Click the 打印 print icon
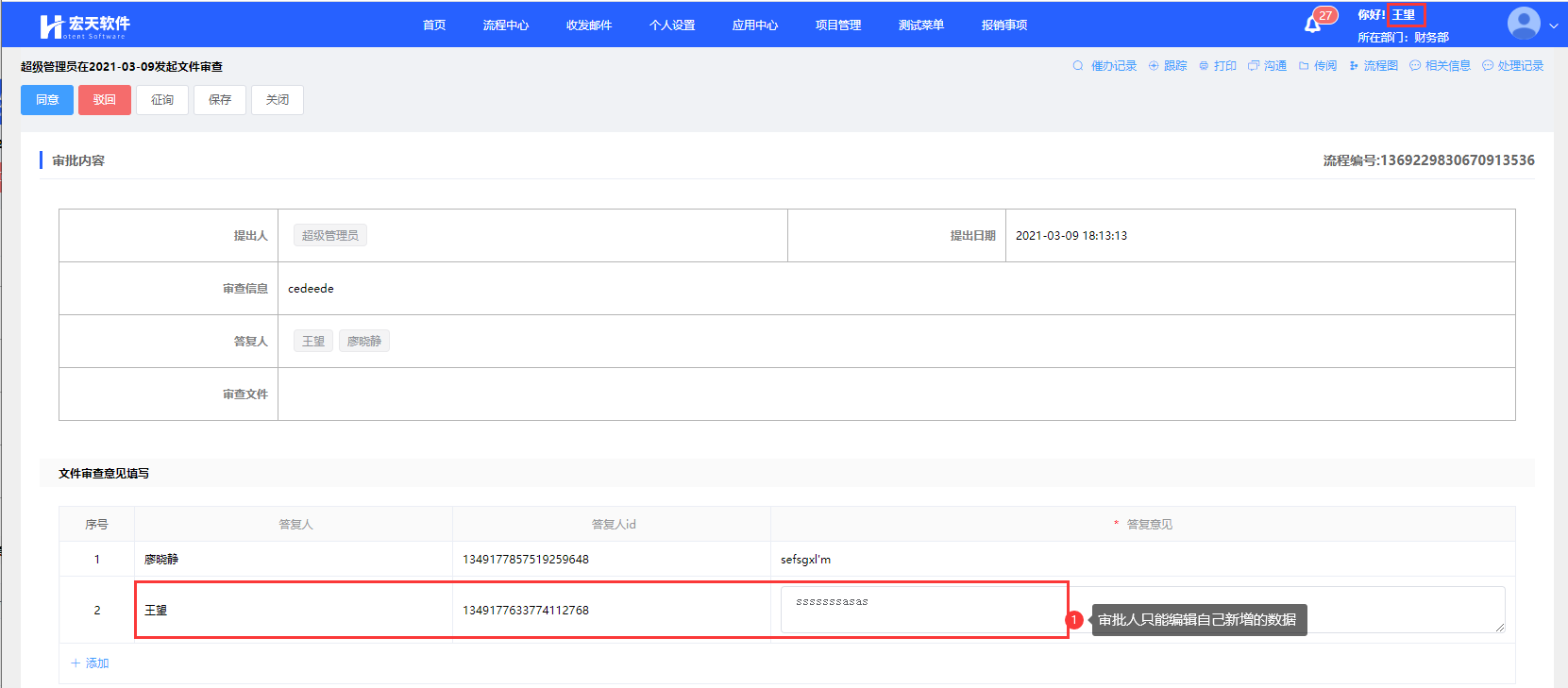 (x=1204, y=66)
